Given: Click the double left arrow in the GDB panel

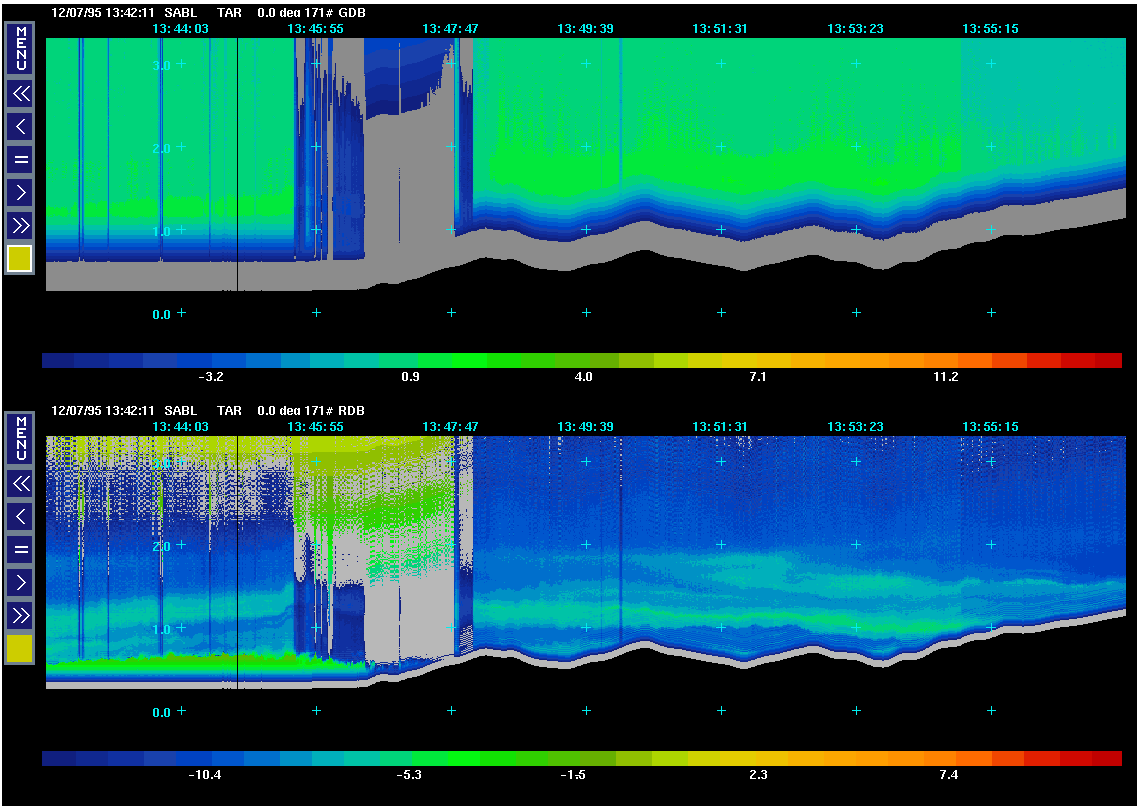Looking at the screenshot, I should click(20, 94).
